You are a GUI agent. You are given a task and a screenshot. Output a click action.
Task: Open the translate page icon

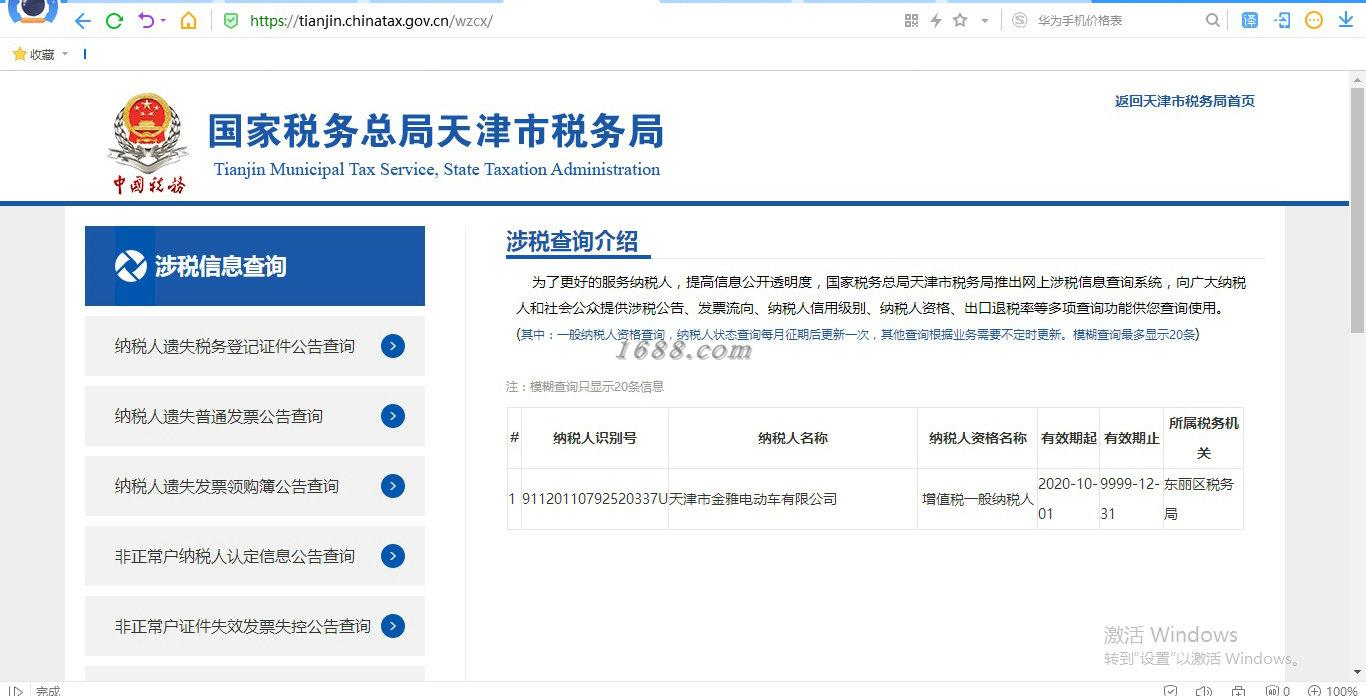point(1250,20)
